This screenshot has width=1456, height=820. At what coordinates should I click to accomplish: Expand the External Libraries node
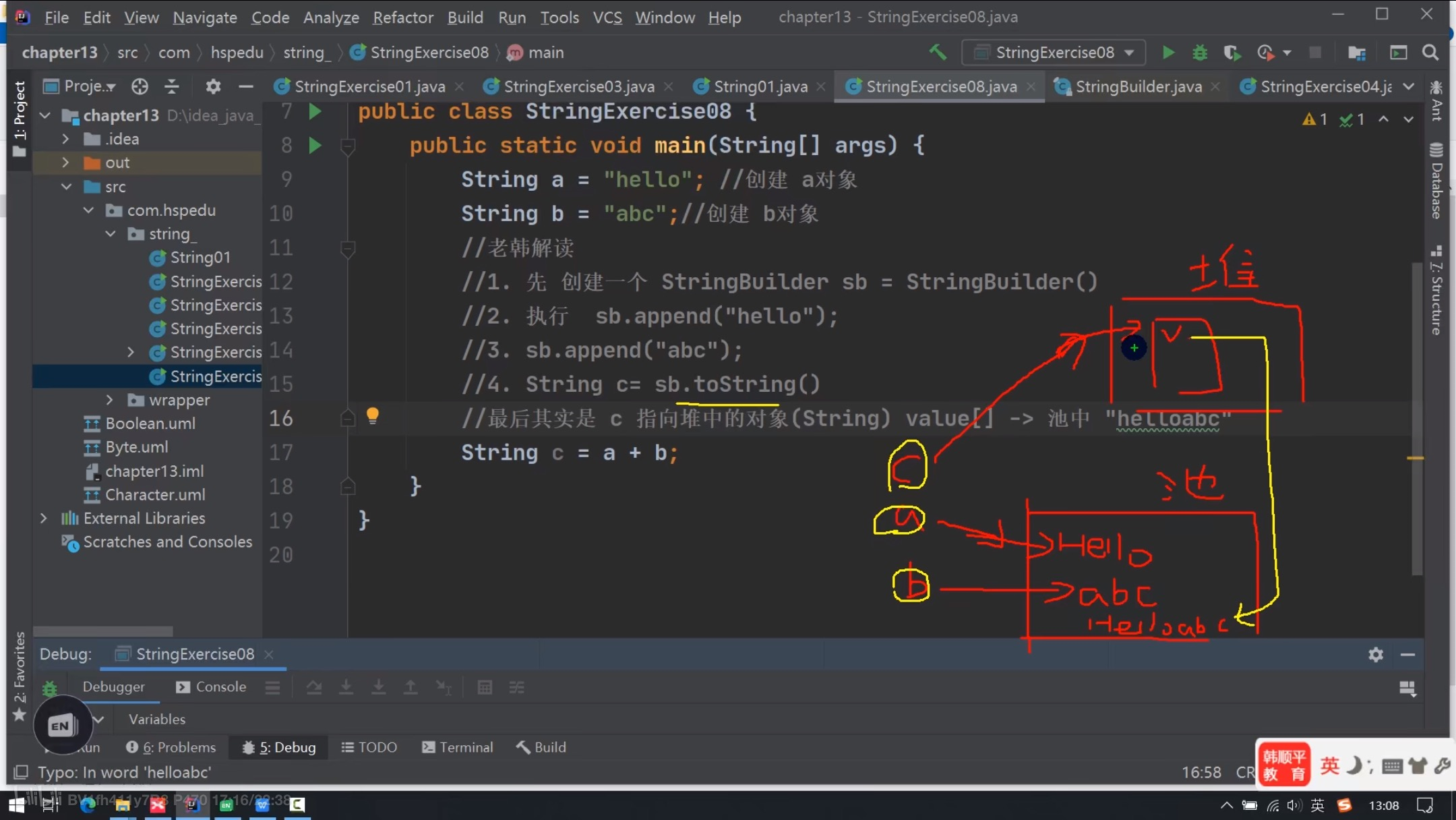(43, 518)
